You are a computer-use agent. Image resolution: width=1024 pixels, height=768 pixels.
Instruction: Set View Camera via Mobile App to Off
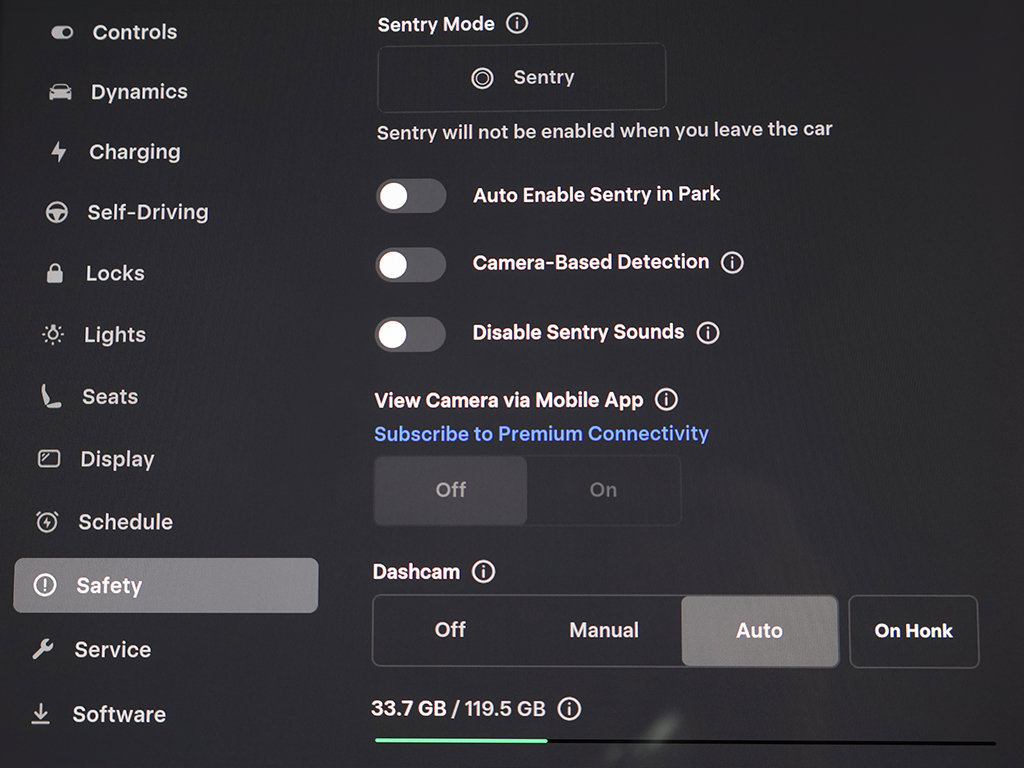tap(451, 490)
